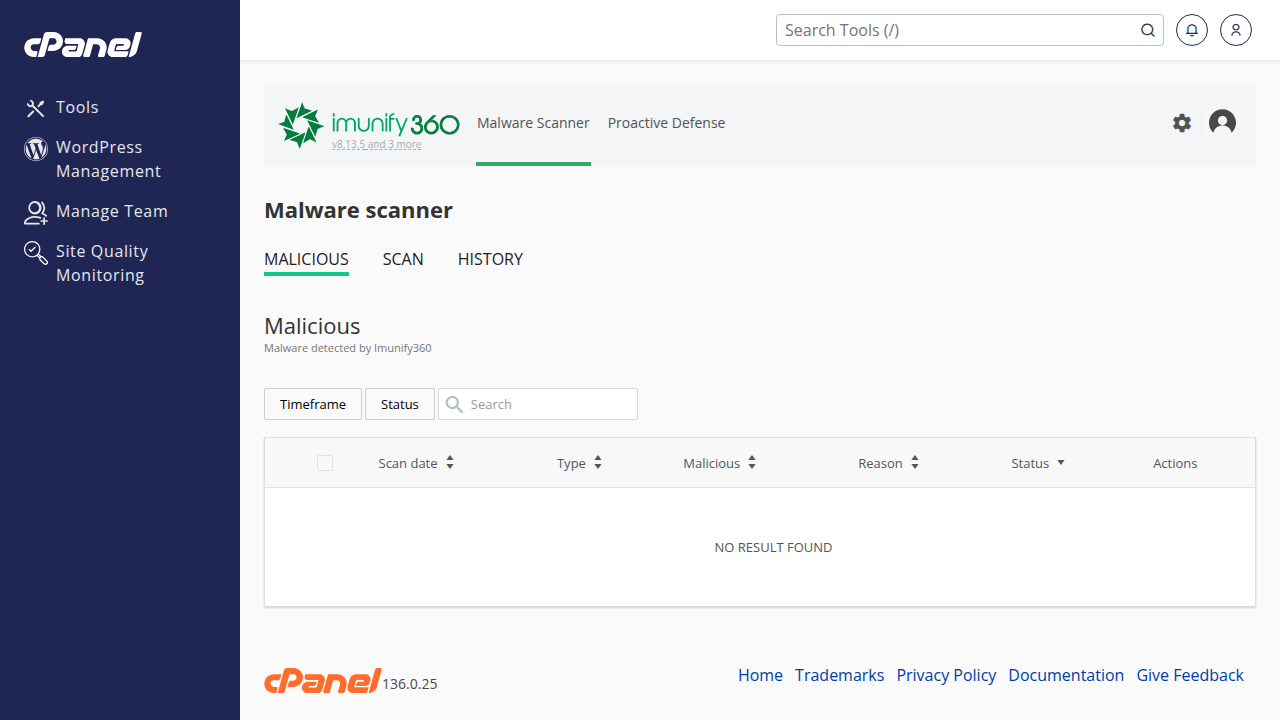Click the version number 136.0.25
The height and width of the screenshot is (720, 1280).
tap(410, 684)
